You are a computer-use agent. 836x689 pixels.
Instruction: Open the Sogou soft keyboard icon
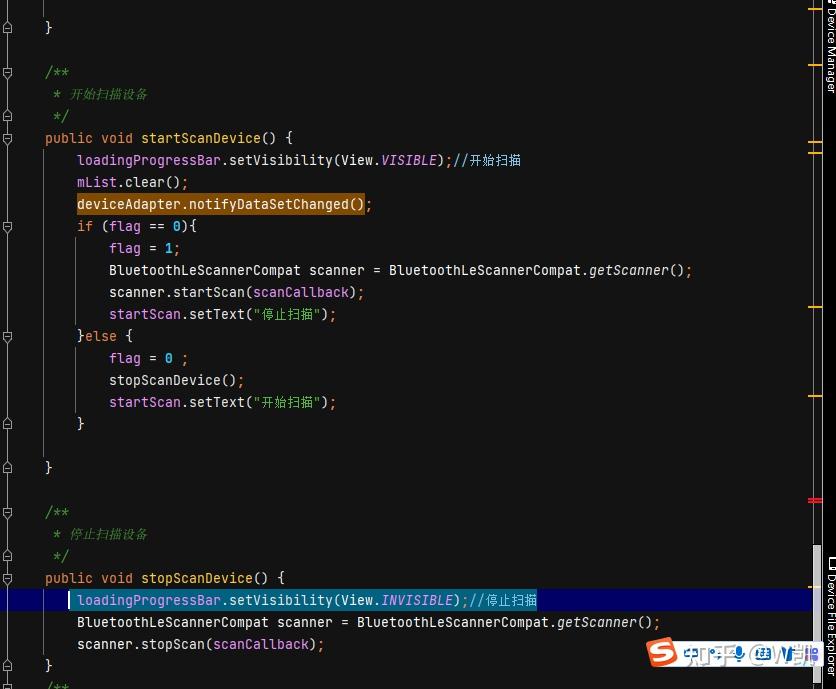[763, 654]
